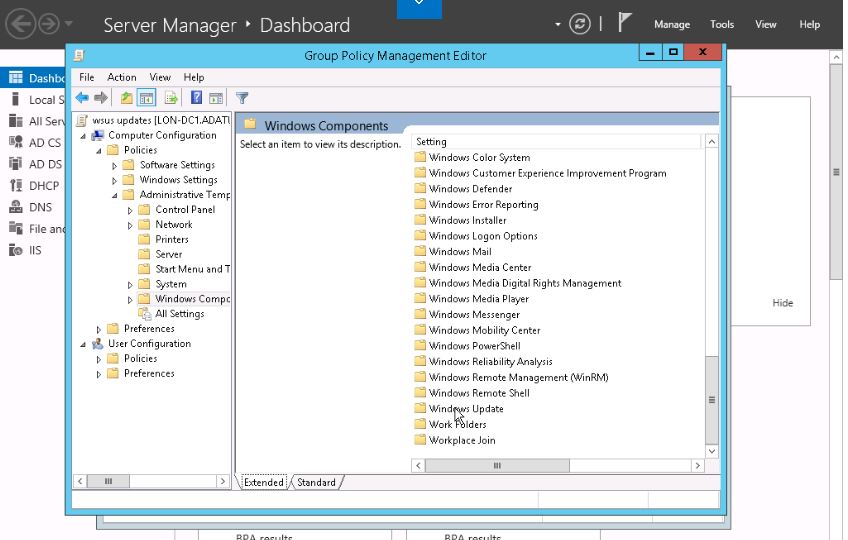This screenshot has height=540, width=848.
Task: Open the Help toolbar icon
Action: tap(196, 98)
